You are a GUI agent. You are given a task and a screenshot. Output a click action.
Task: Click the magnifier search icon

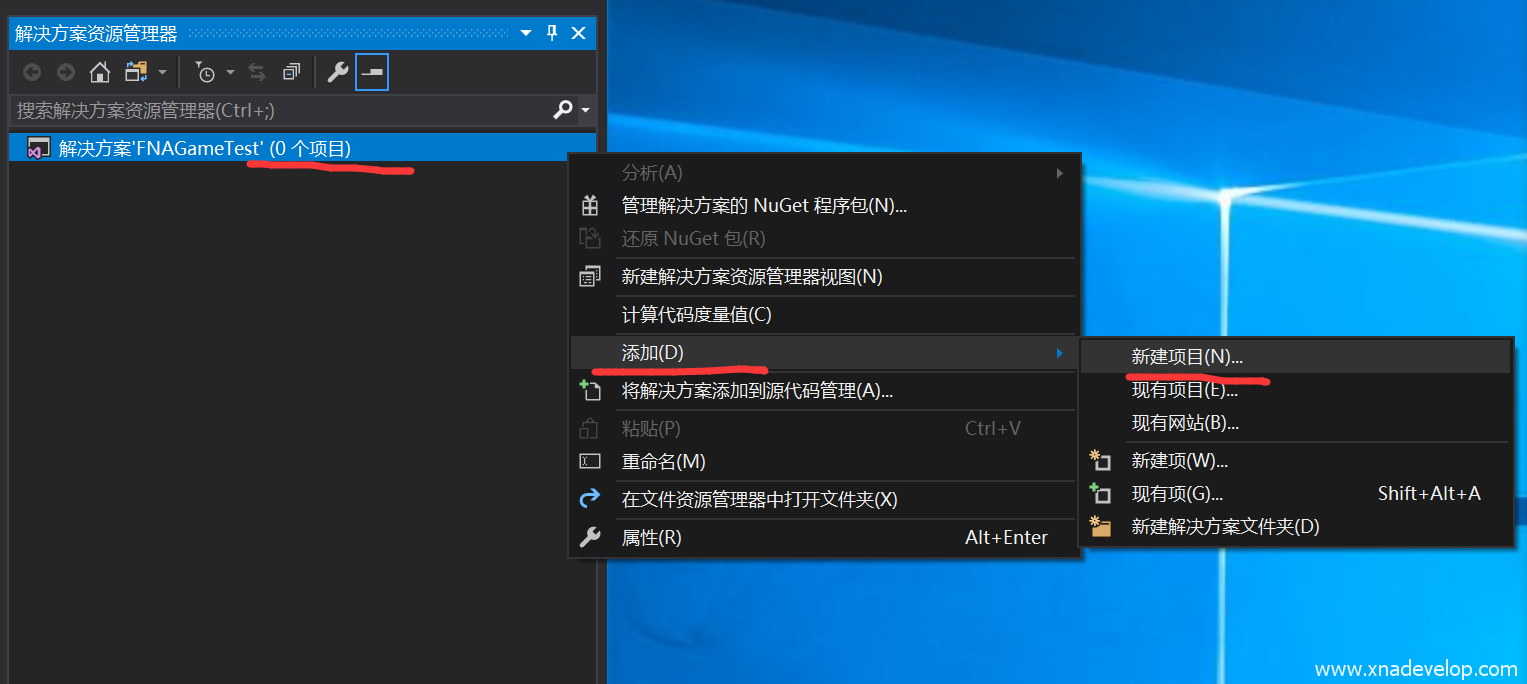[x=563, y=110]
